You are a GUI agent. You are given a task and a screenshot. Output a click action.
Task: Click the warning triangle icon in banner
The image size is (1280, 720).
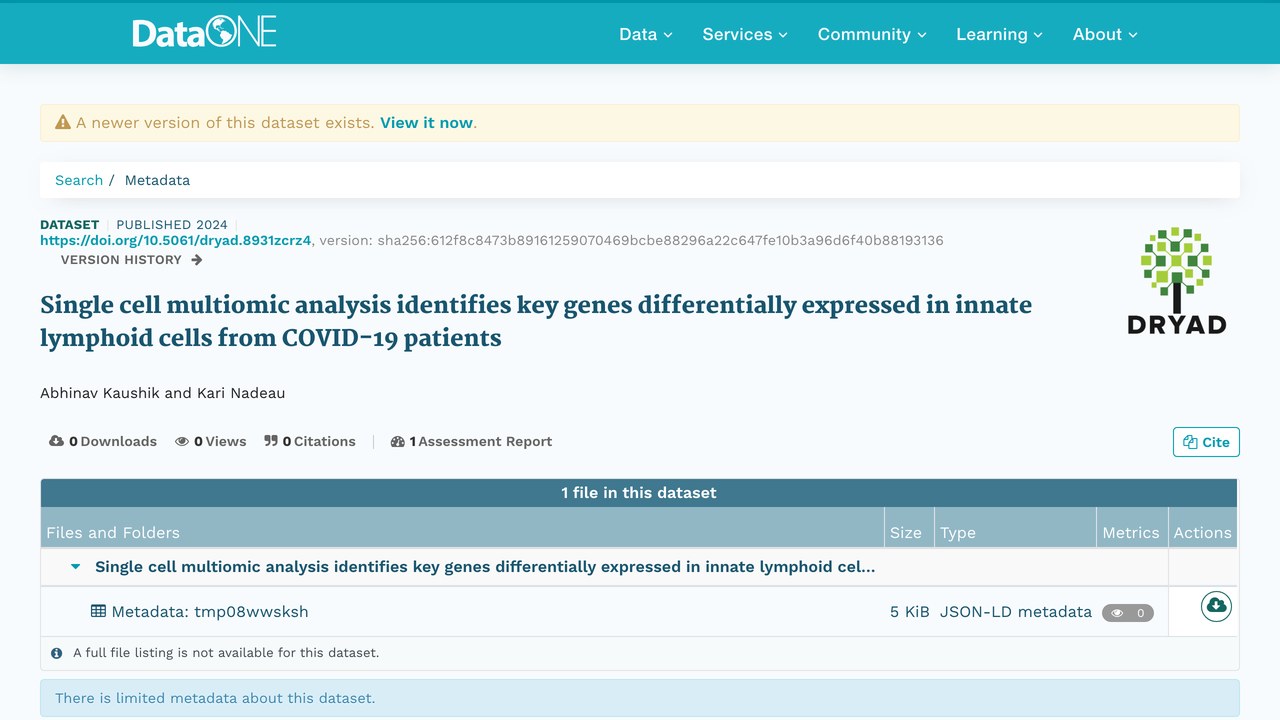point(63,123)
